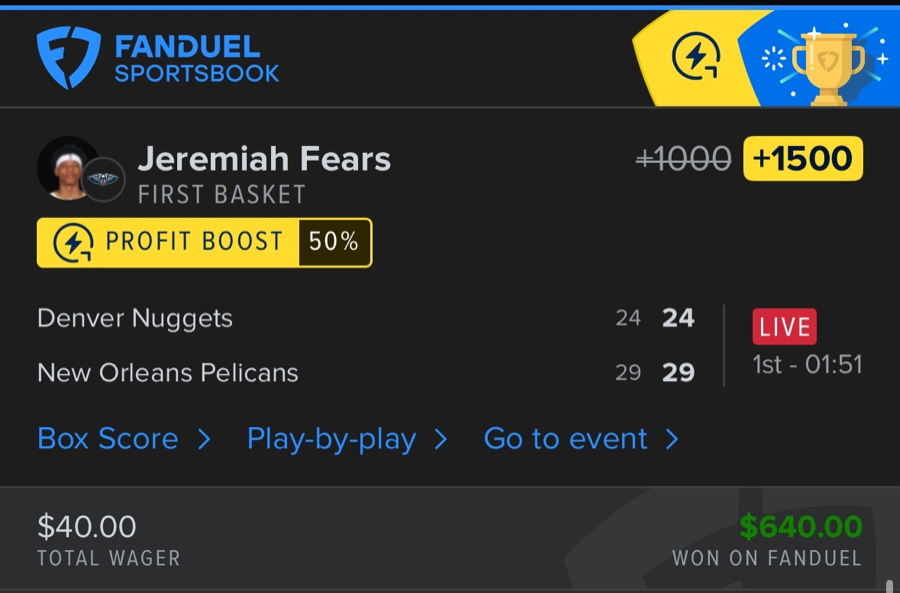Expand the Play-by-play chevron arrow
Image resolution: width=900 pixels, height=593 pixels.
point(440,439)
